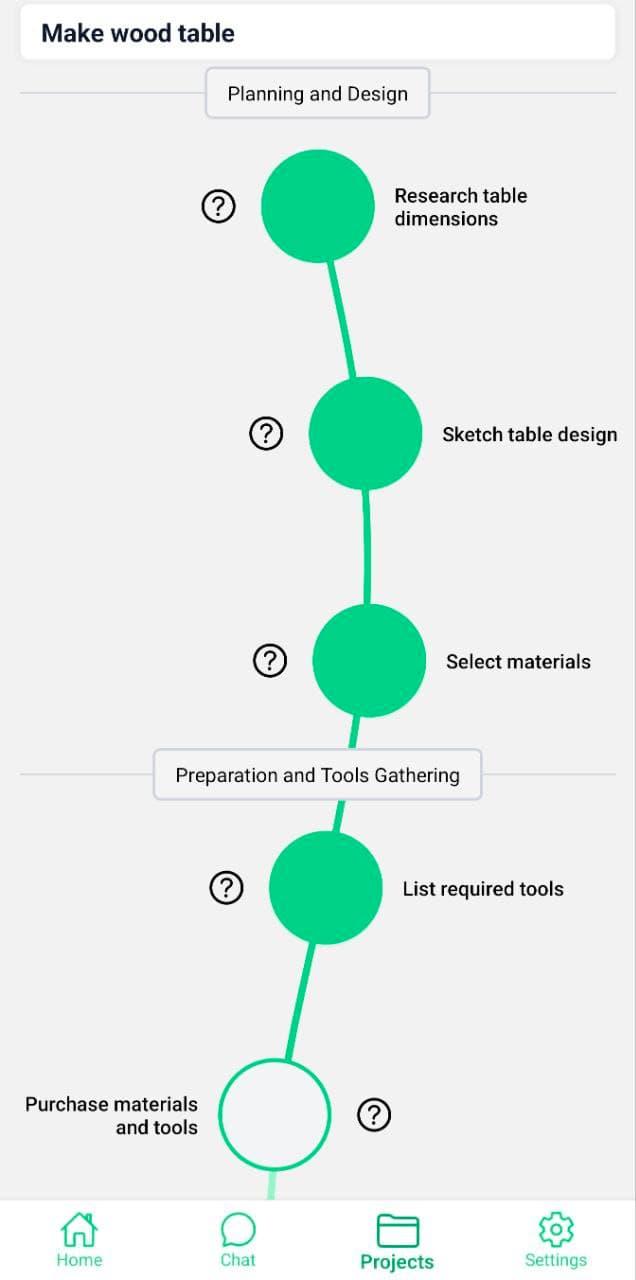The height and width of the screenshot is (1280, 636).
Task: Toggle completion of Sketch table design node
Action: [x=365, y=434]
